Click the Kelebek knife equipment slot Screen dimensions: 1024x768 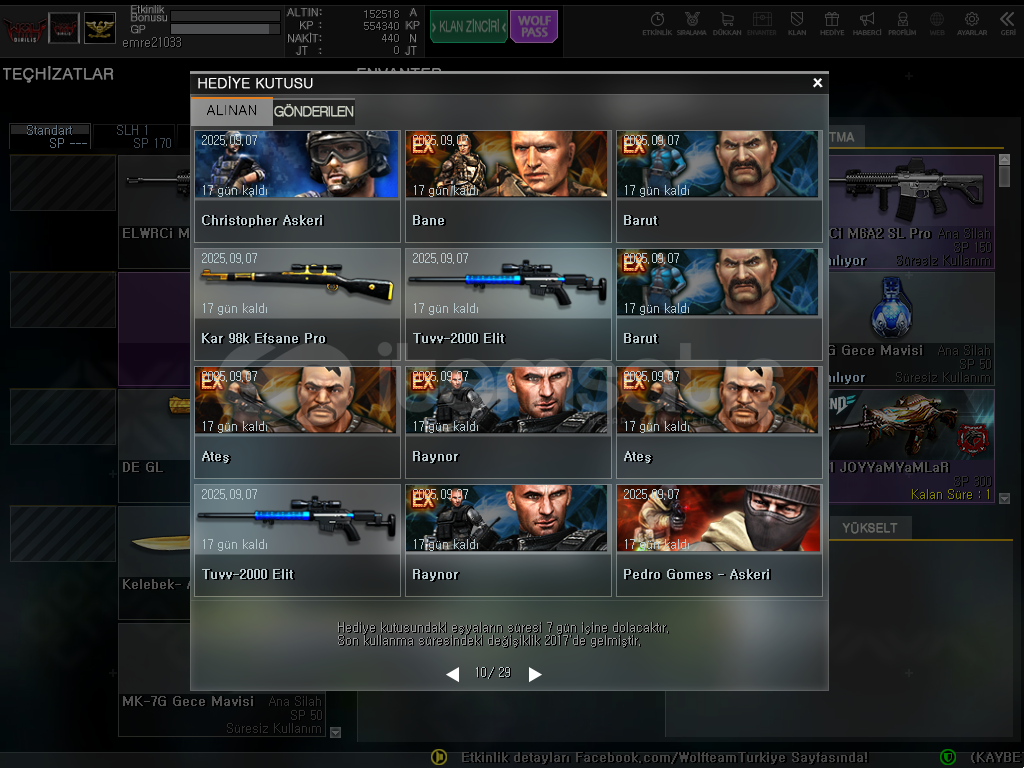click(x=154, y=562)
